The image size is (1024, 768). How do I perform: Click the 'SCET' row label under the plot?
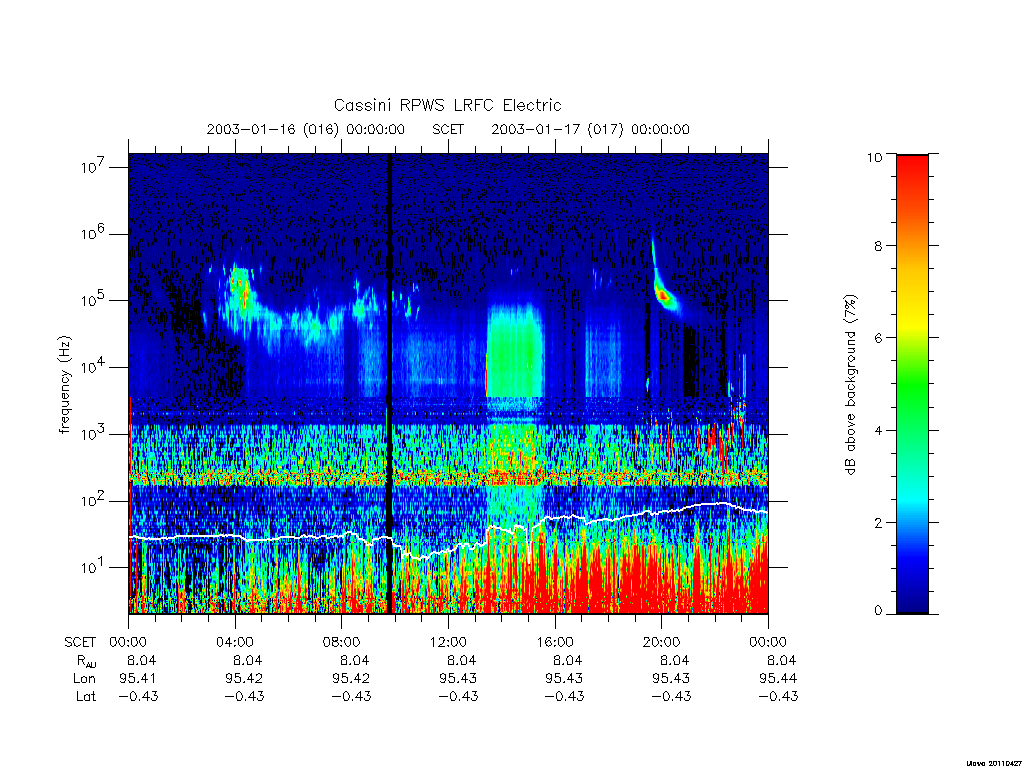pos(80,642)
